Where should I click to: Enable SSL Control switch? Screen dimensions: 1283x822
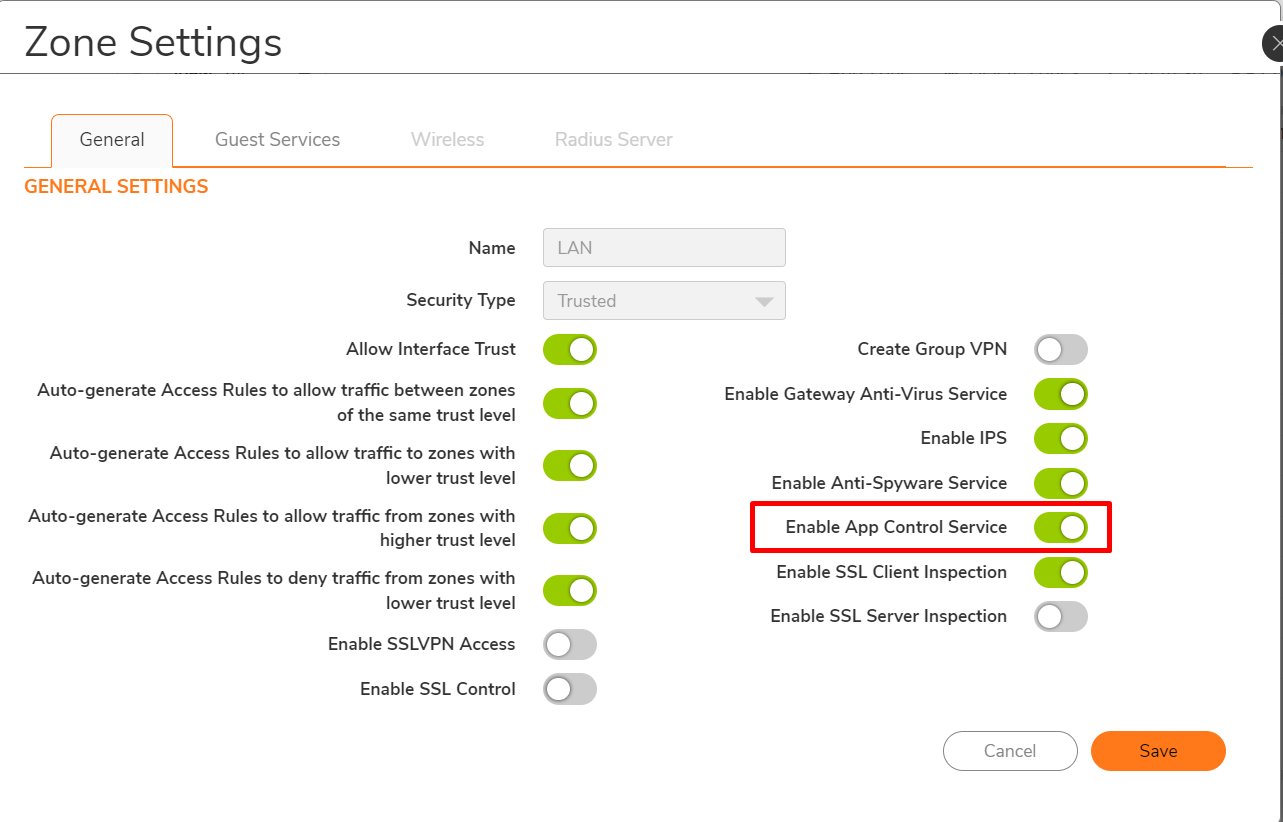click(x=570, y=689)
